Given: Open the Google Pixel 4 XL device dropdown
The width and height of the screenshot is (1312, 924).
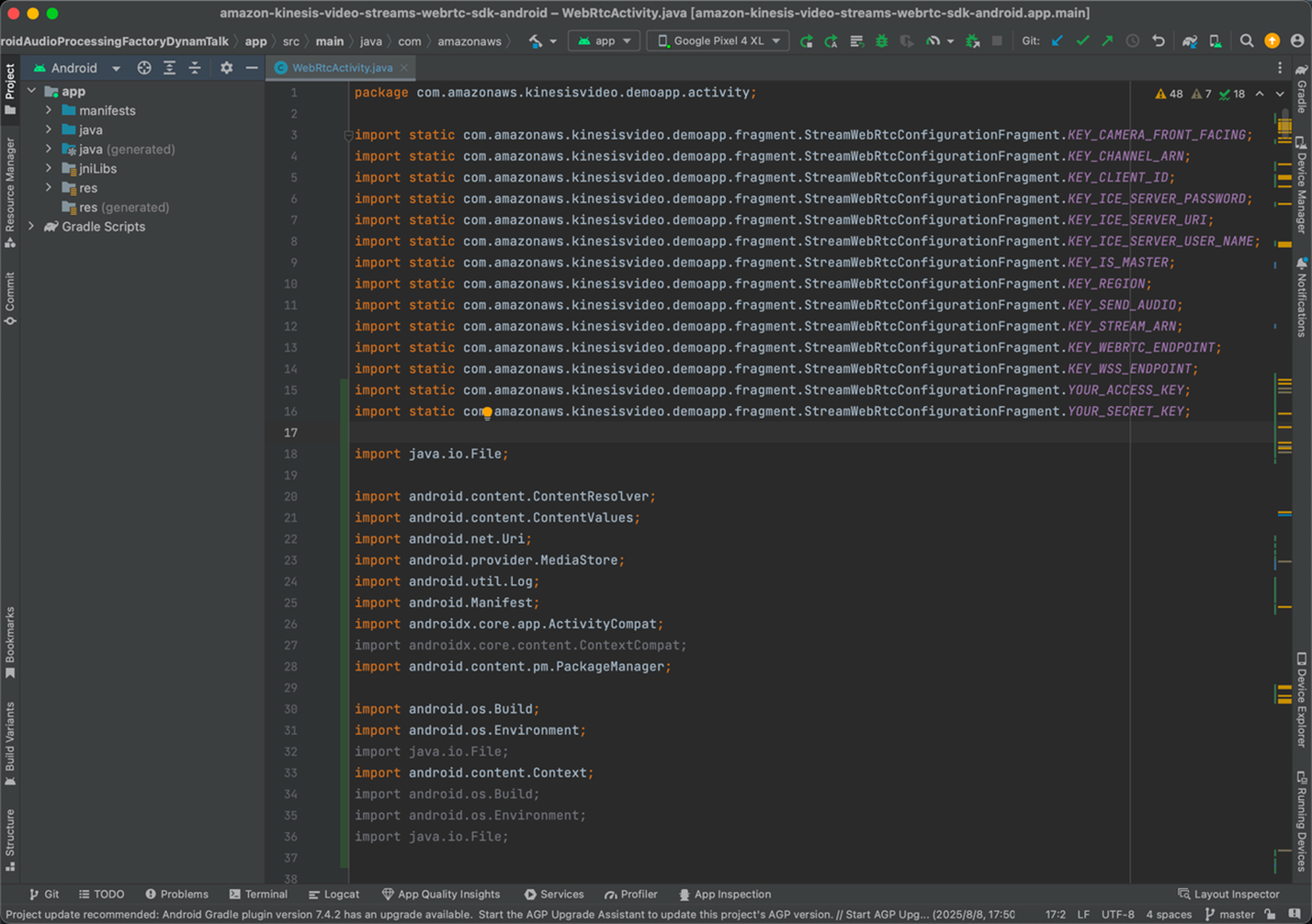Looking at the screenshot, I should (718, 41).
